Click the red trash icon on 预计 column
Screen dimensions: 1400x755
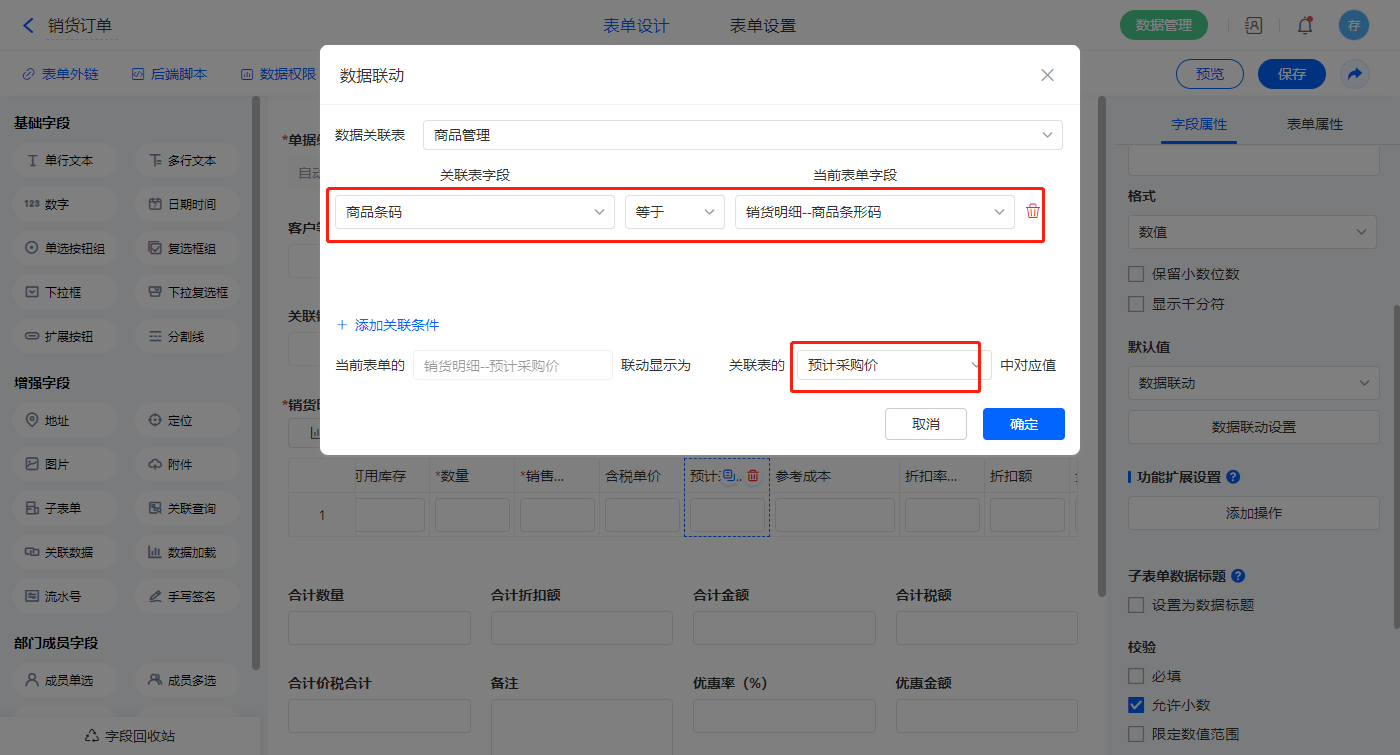752,476
